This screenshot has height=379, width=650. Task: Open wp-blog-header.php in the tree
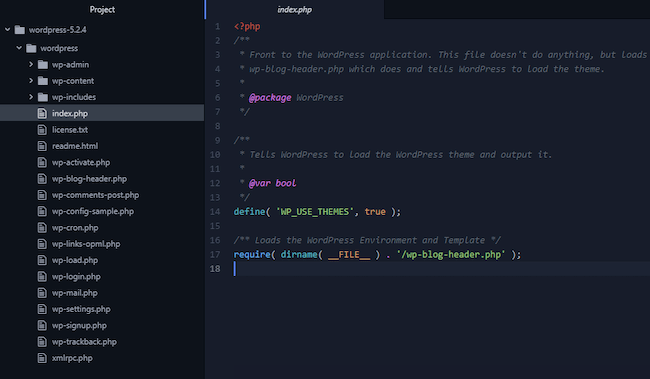89,179
